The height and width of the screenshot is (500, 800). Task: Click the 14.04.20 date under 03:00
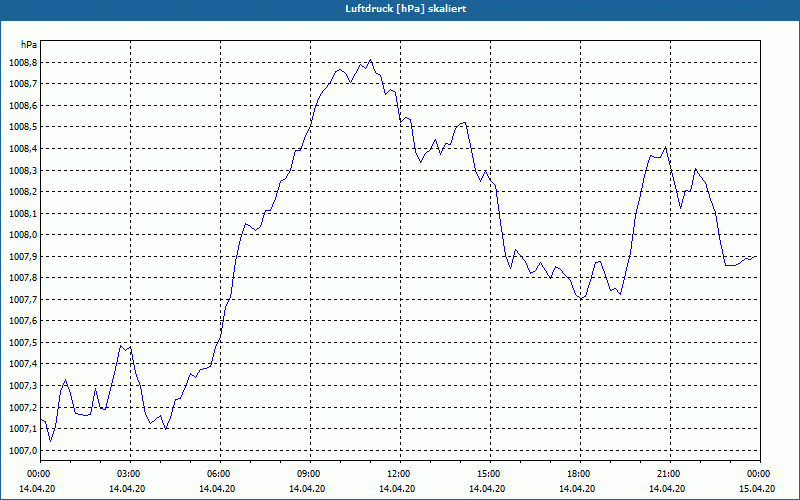tap(127, 489)
